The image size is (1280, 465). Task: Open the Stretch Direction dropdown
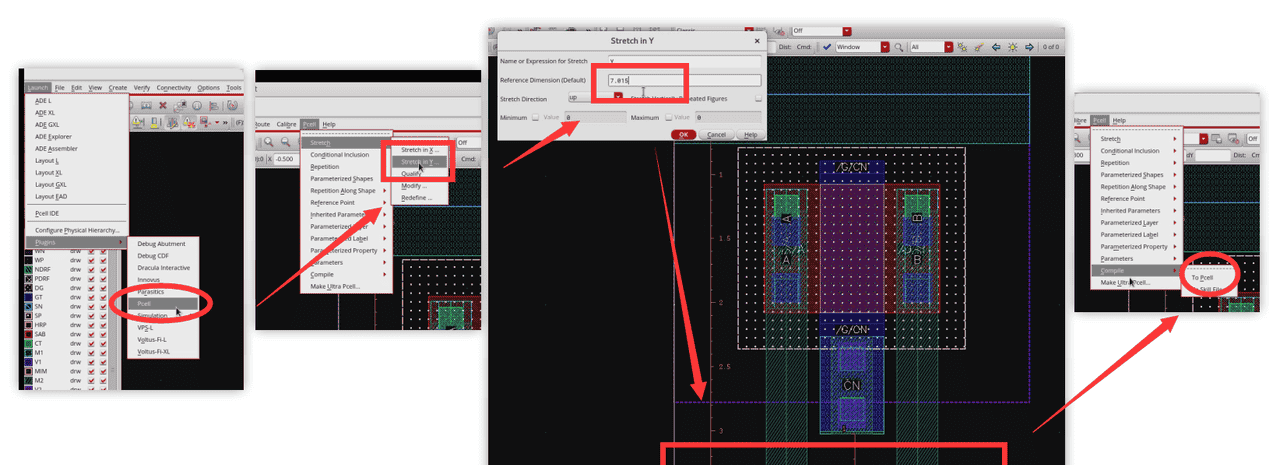point(595,98)
